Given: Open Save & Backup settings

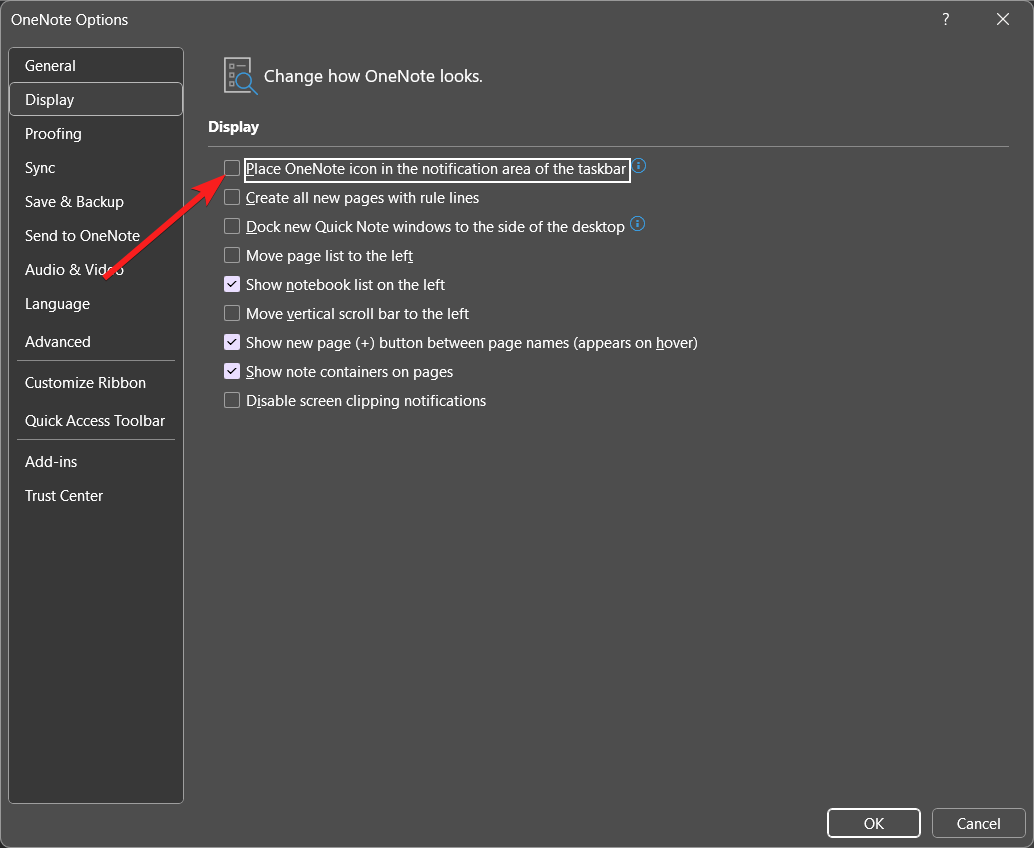Looking at the screenshot, I should click(96, 202).
